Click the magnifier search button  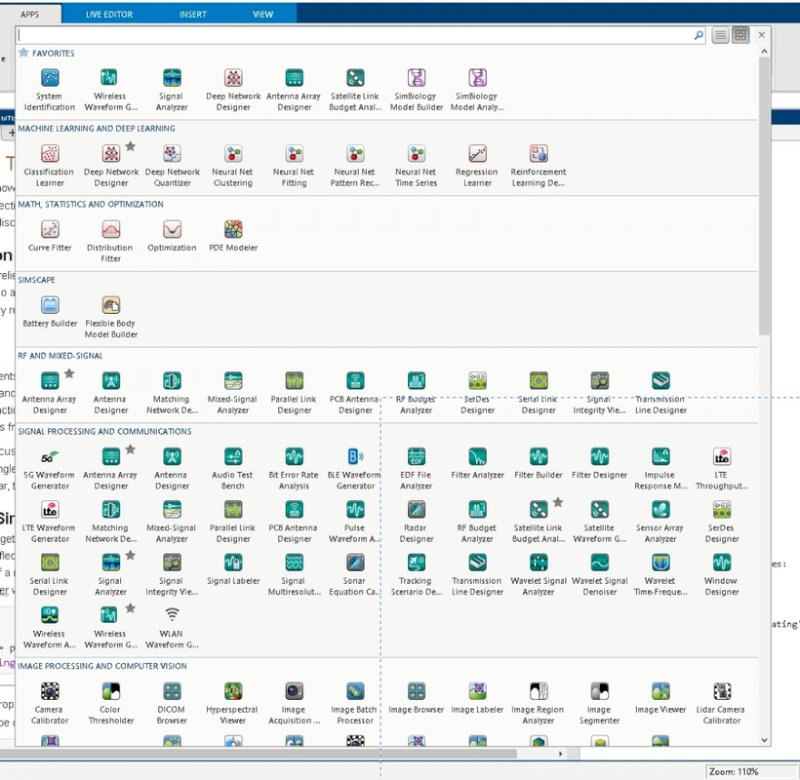(x=699, y=35)
